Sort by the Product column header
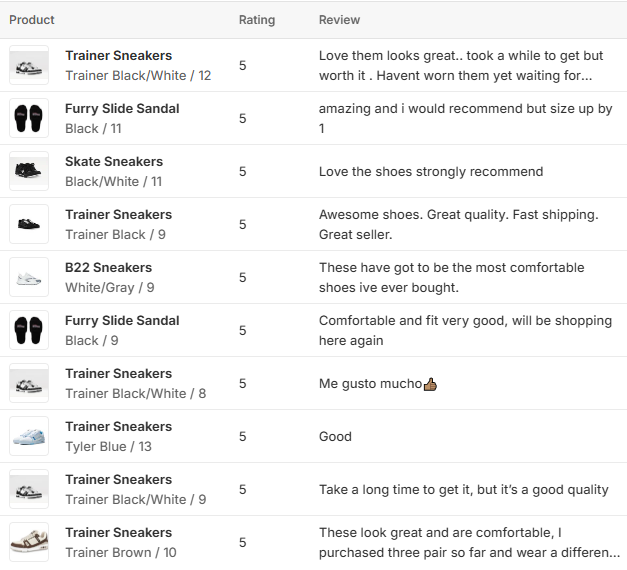Image resolution: width=627 pixels, height=570 pixels. tap(32, 20)
